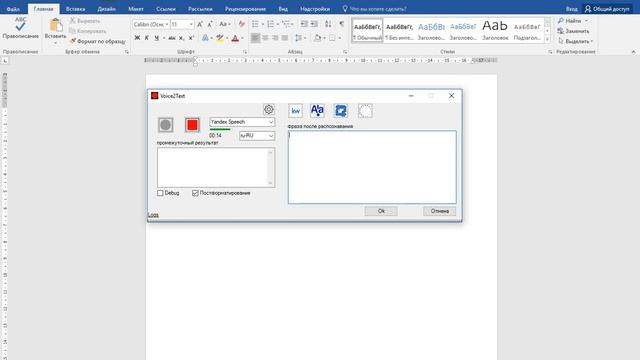Click the lowercase 'low' conversion icon
This screenshot has width=640, height=360.
click(296, 111)
